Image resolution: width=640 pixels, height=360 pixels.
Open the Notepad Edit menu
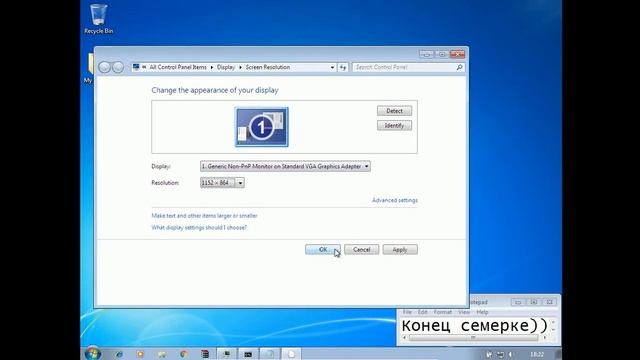(x=422, y=312)
